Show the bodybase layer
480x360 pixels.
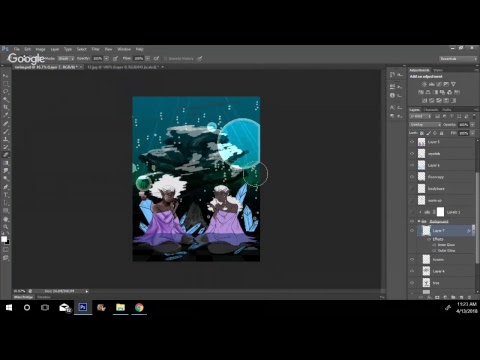click(412, 189)
